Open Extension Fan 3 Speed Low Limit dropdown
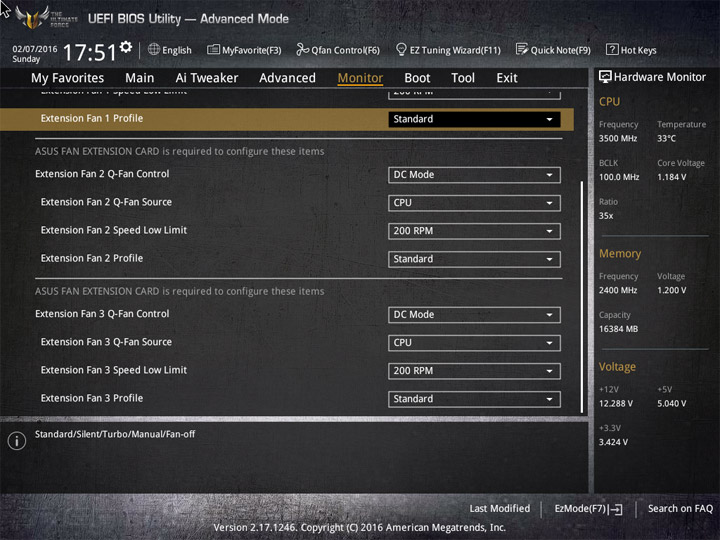 tap(474, 371)
